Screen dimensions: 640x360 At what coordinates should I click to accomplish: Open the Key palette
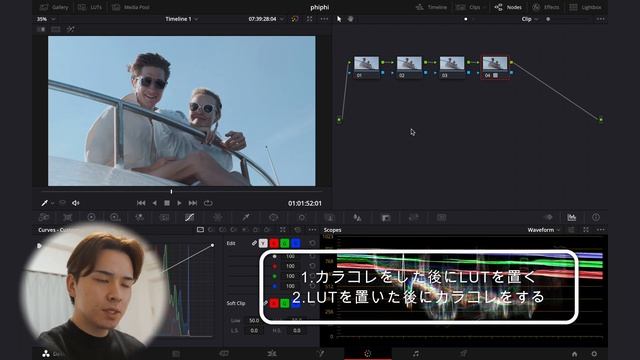point(385,218)
